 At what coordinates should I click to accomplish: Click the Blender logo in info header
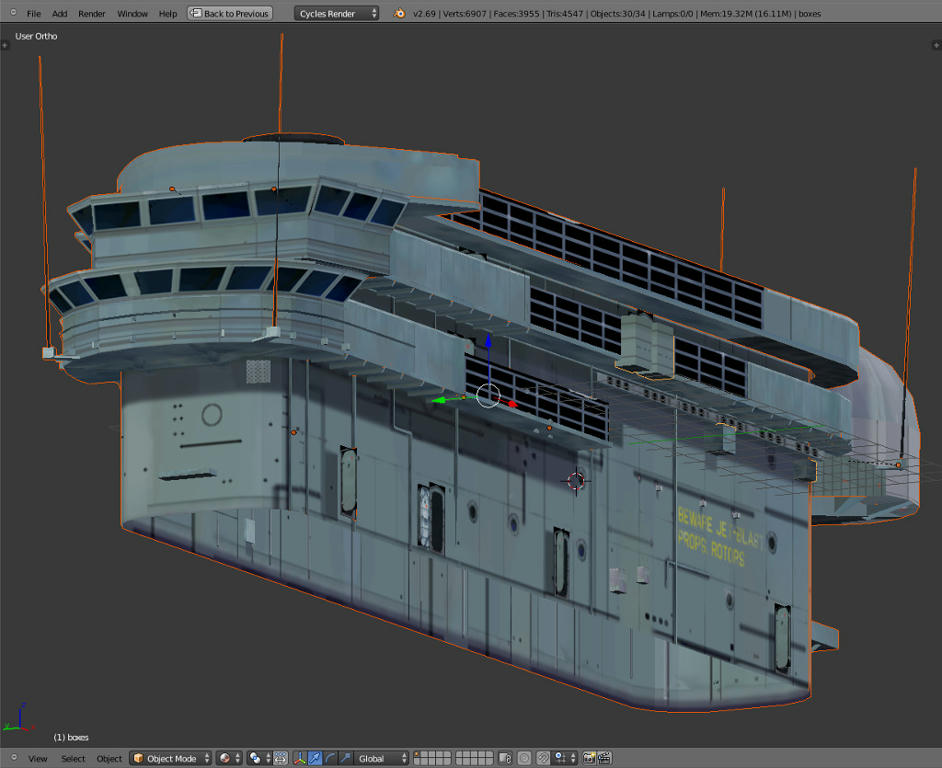(x=400, y=14)
